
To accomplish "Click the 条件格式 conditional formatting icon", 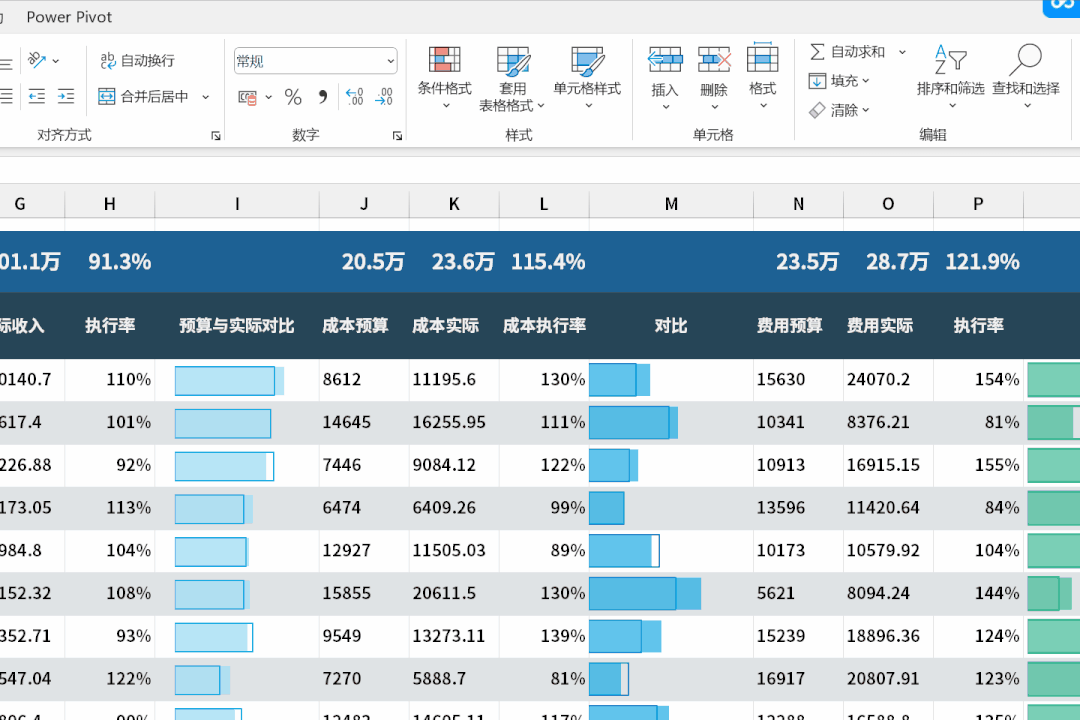I will pos(444,61).
